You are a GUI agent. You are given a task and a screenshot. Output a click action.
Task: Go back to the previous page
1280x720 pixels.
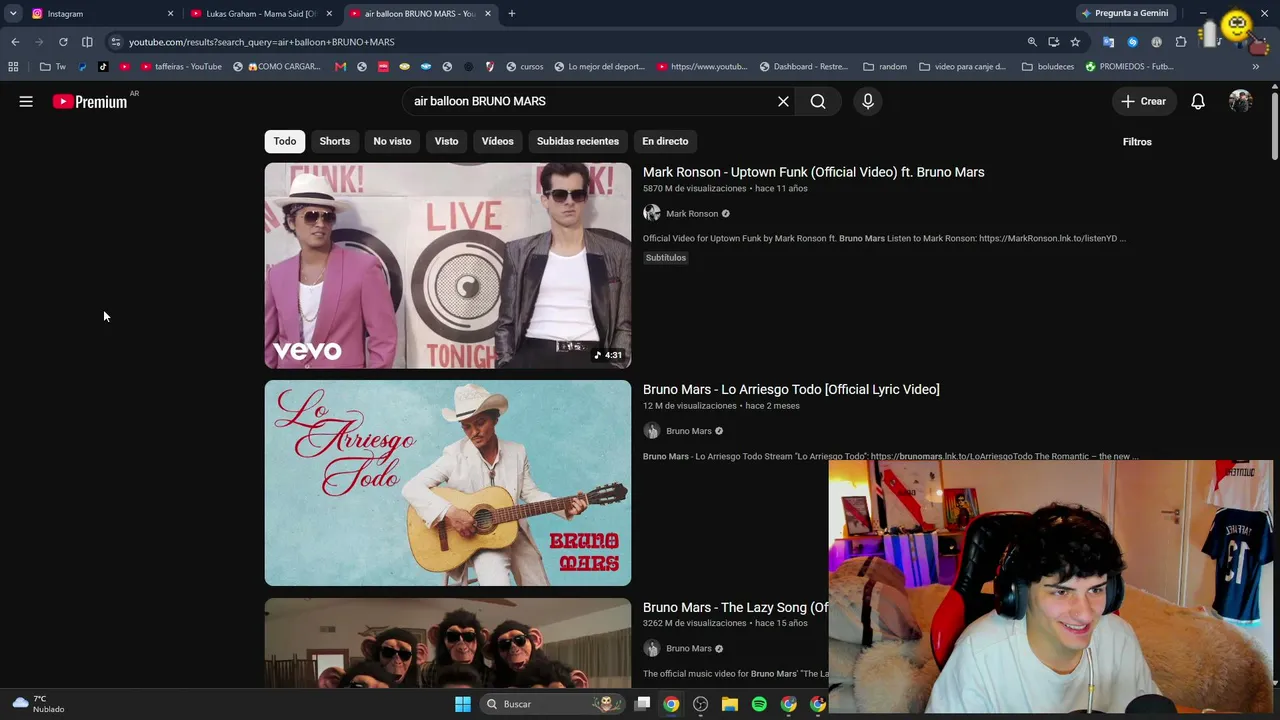click(x=15, y=42)
